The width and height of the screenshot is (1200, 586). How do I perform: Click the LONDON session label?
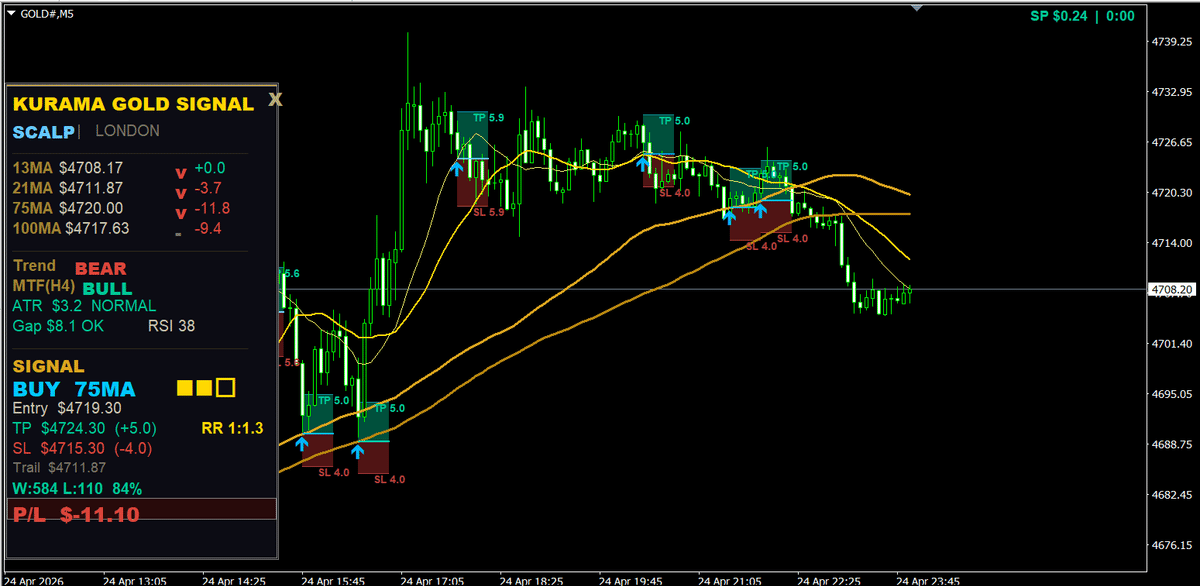[x=127, y=131]
